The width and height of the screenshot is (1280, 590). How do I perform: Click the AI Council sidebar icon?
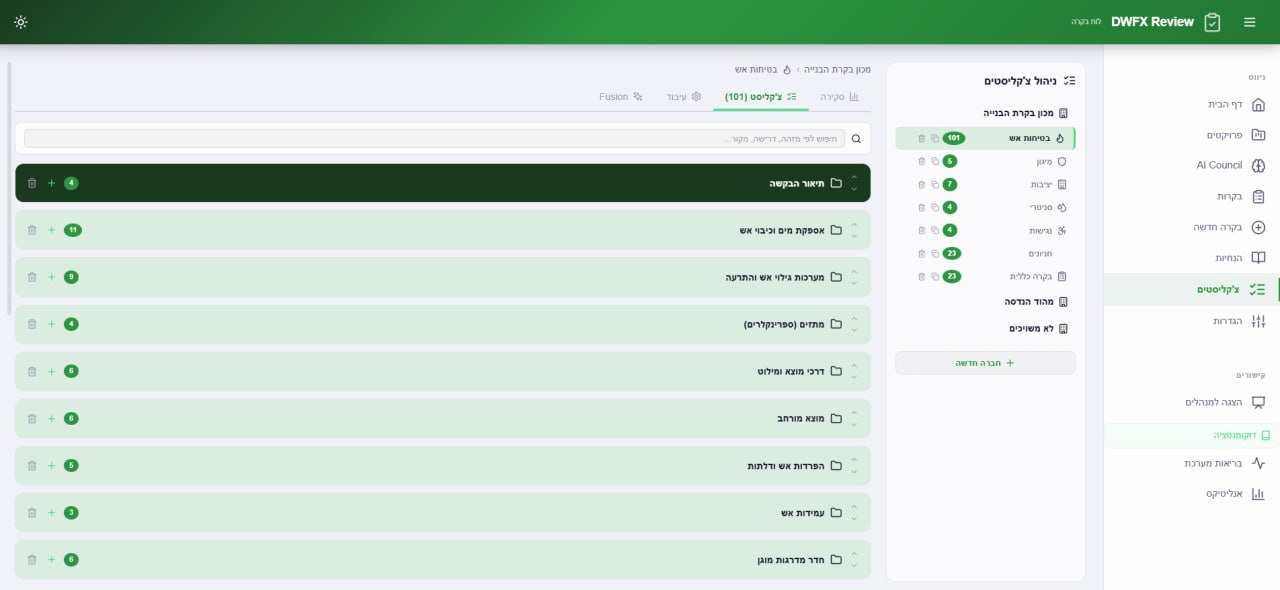tap(1258, 165)
